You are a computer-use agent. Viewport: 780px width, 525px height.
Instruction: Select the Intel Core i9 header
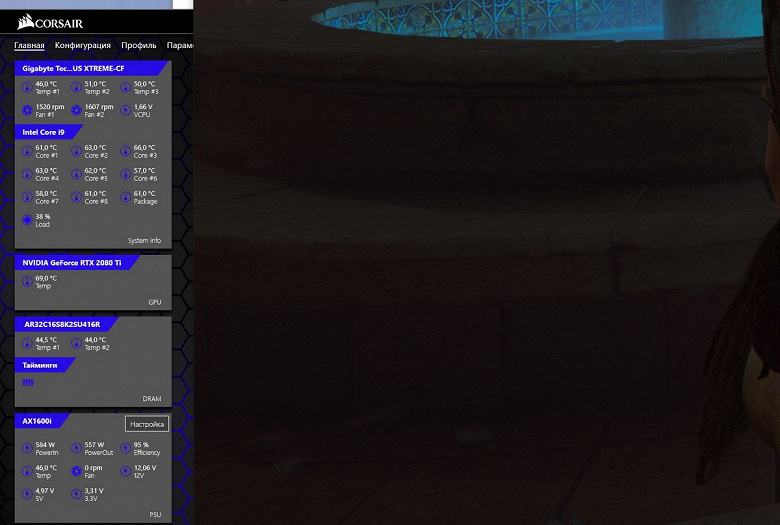click(x=48, y=132)
